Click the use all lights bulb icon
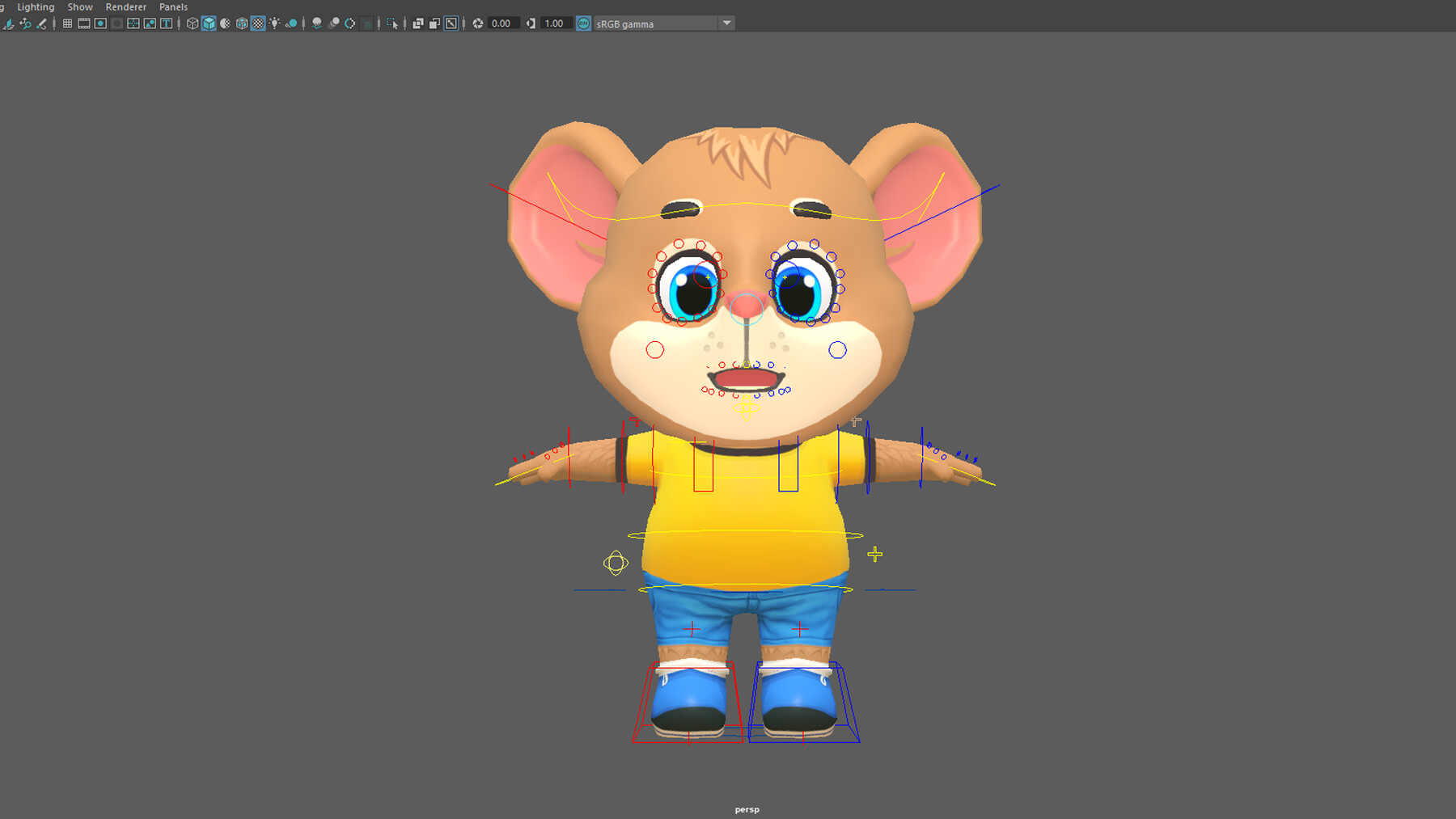This screenshot has height=819, width=1456. 274,23
